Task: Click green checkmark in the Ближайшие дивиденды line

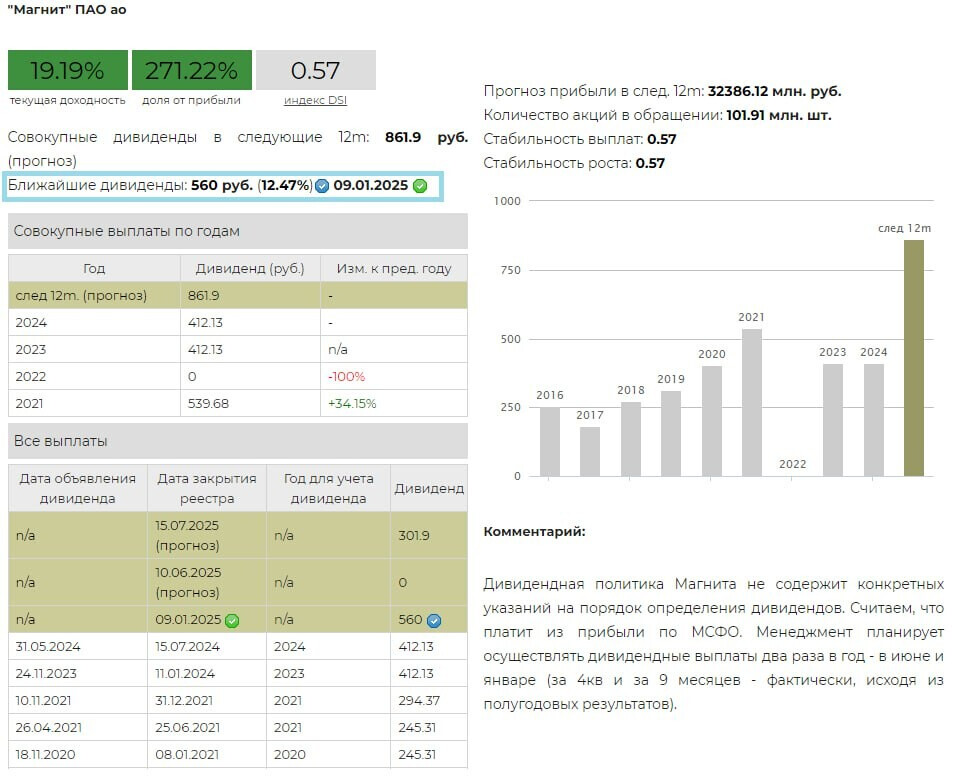Action: (420, 186)
